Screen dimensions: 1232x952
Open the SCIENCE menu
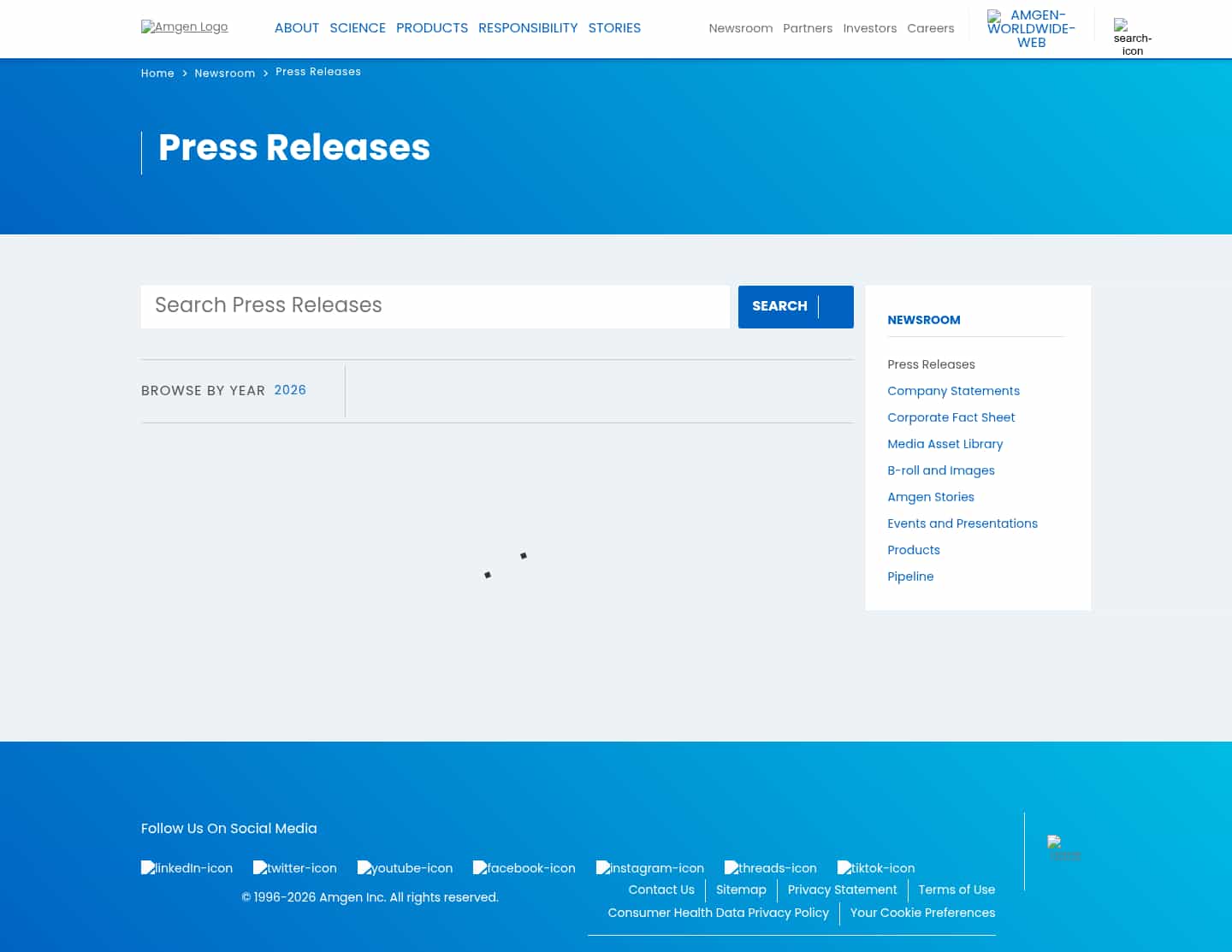click(358, 27)
